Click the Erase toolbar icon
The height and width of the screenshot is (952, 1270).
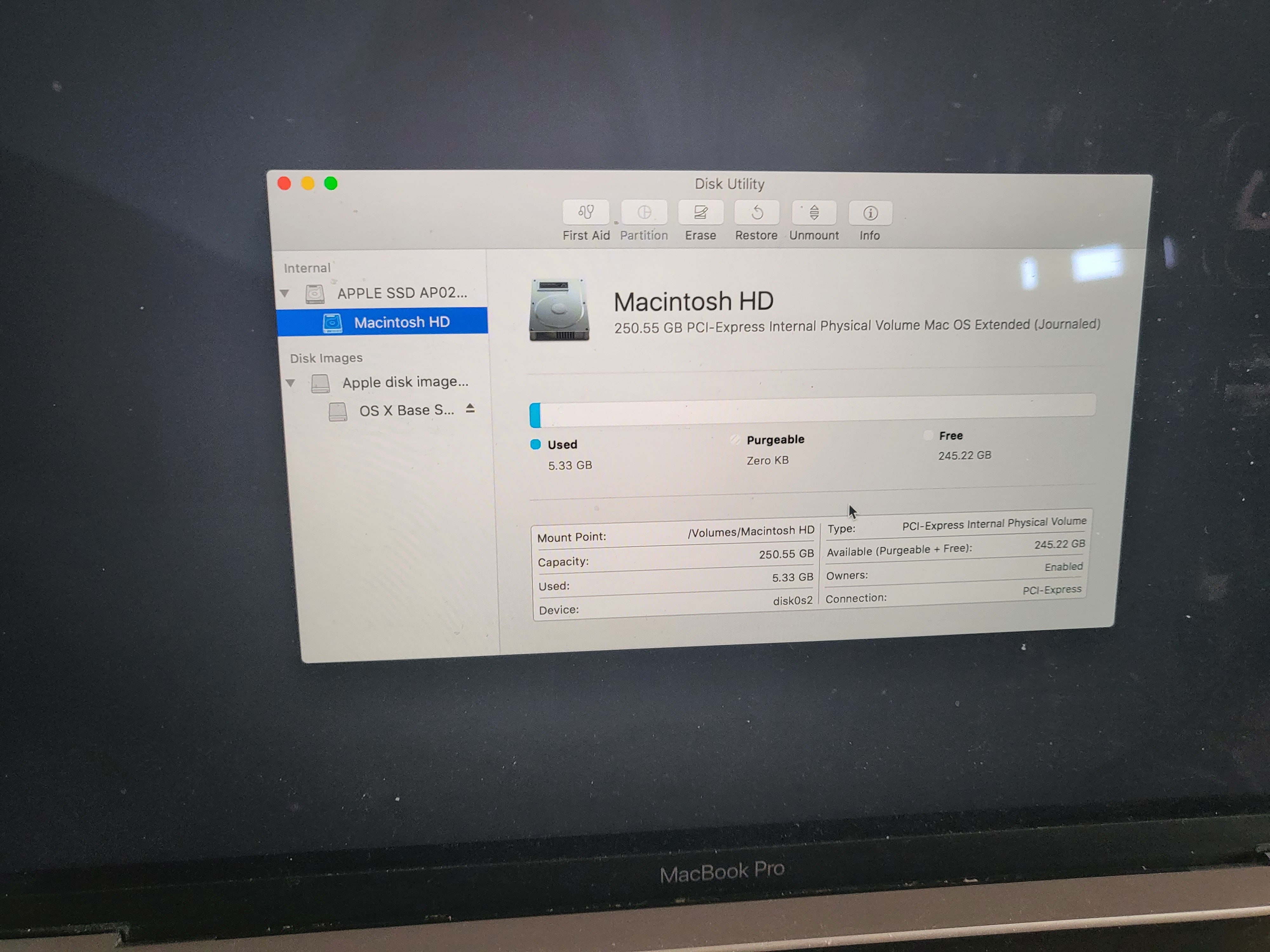700,213
